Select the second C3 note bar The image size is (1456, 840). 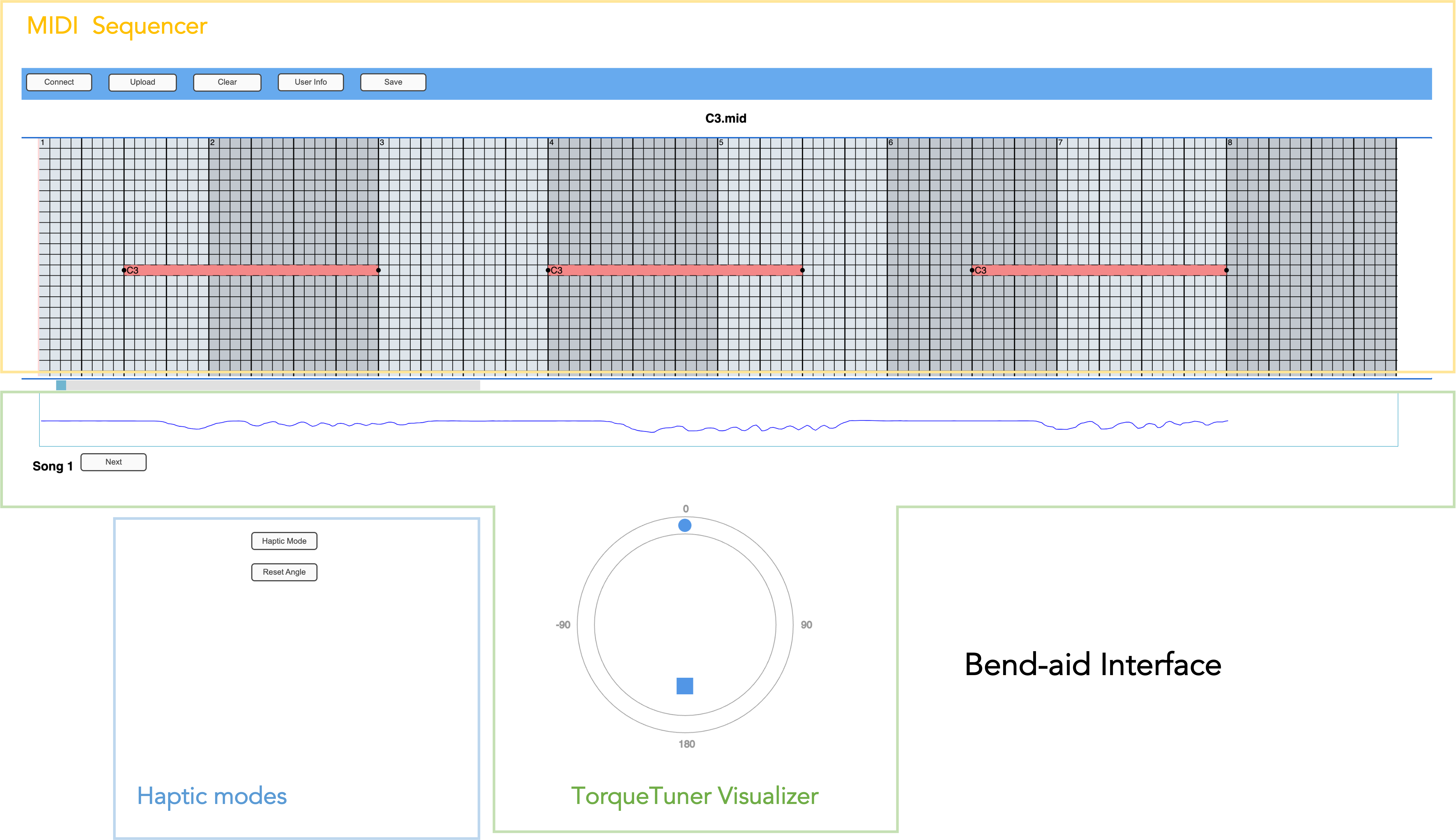tap(675, 270)
